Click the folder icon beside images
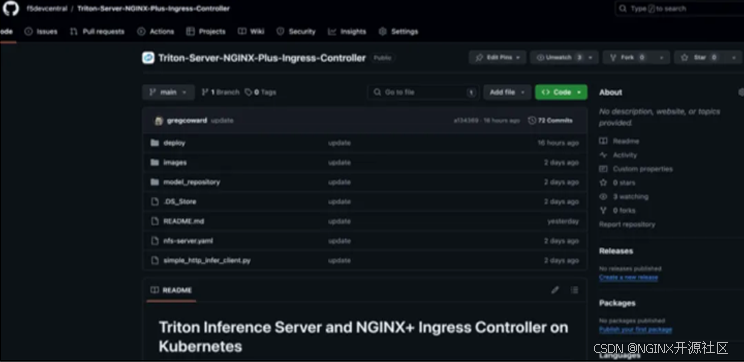744x362 pixels. [154, 162]
